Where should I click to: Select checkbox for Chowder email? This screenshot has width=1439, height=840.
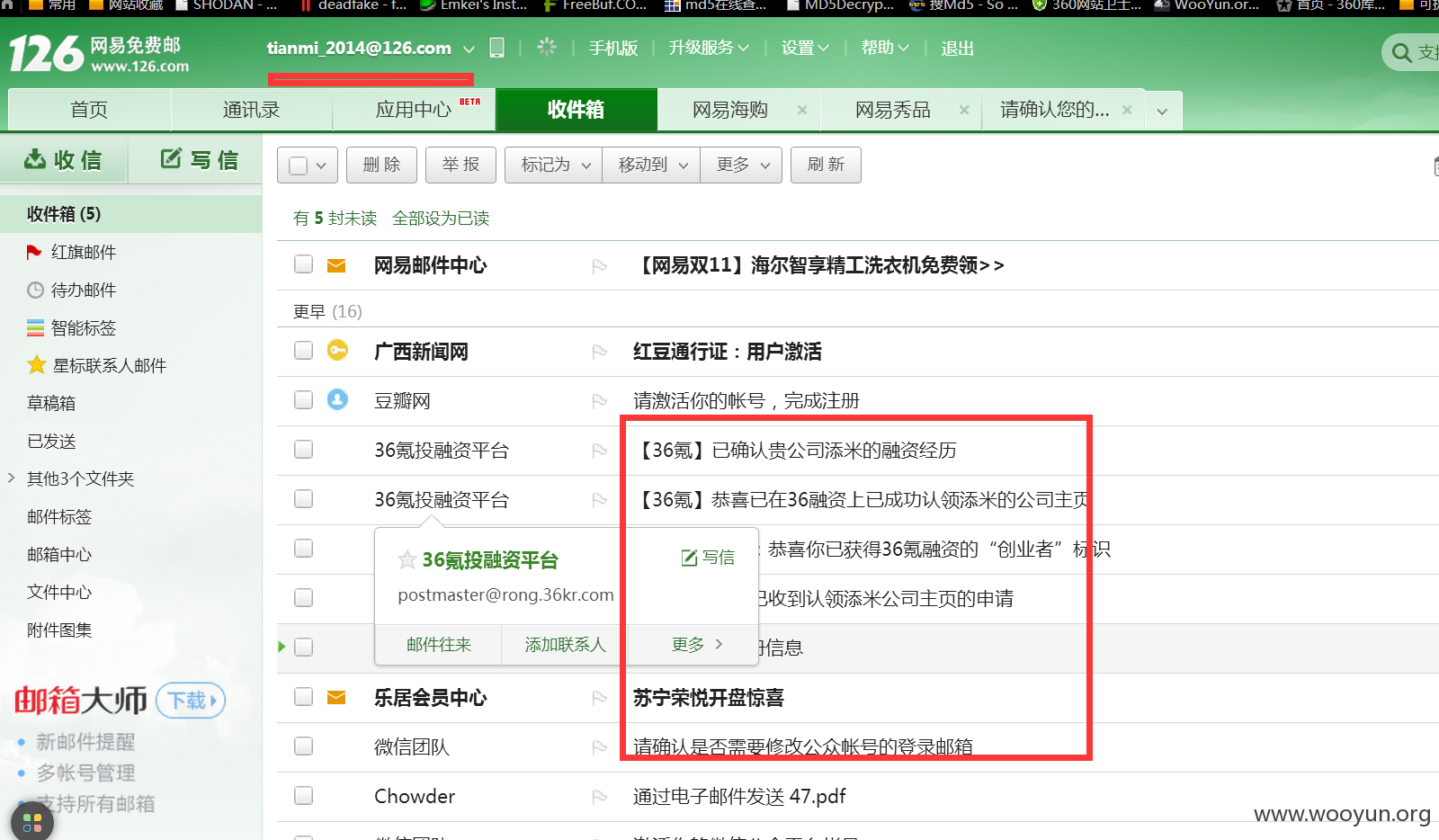tap(304, 795)
